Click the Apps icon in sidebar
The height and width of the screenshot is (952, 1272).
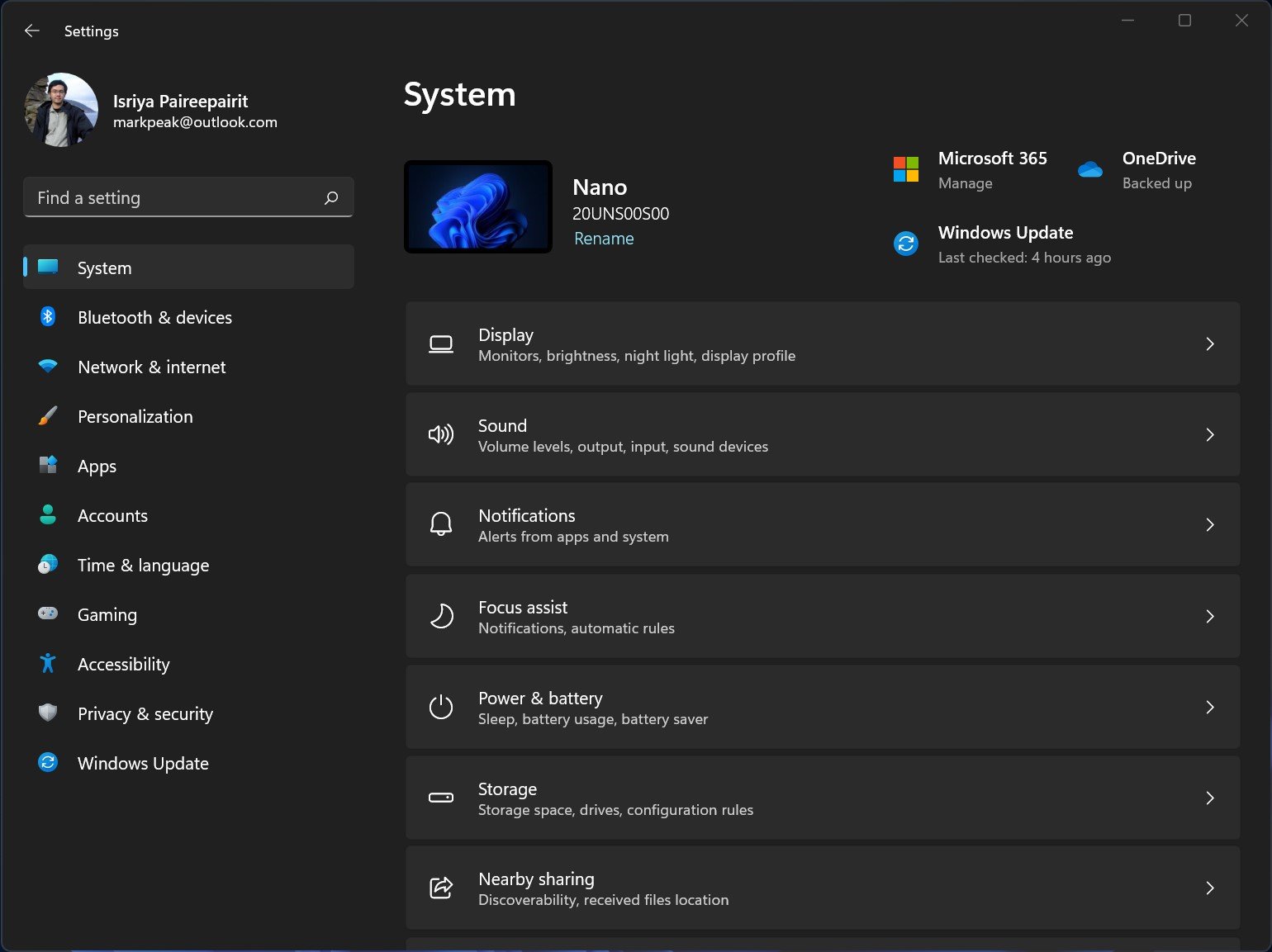click(48, 465)
